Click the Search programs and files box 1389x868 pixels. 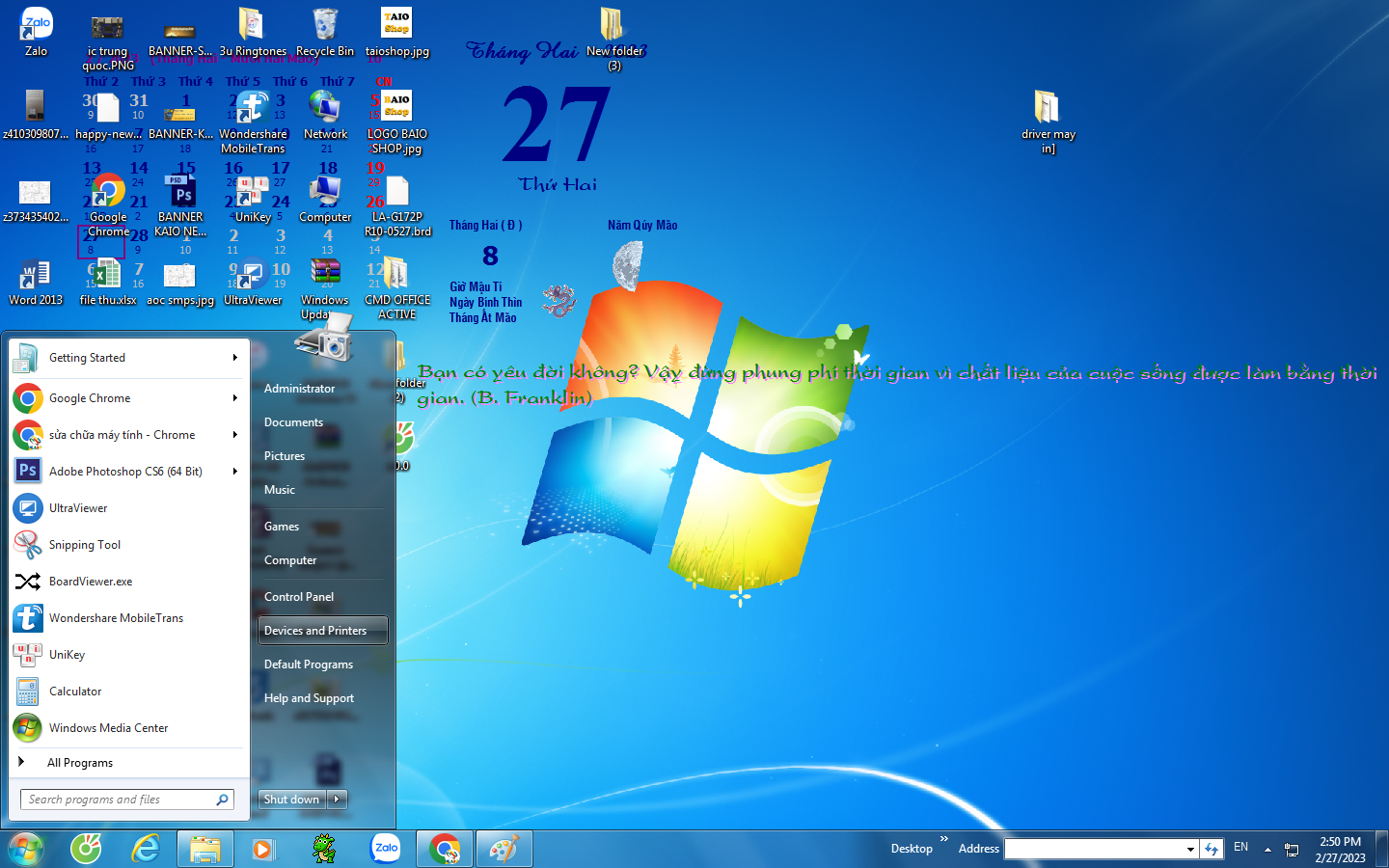point(126,800)
